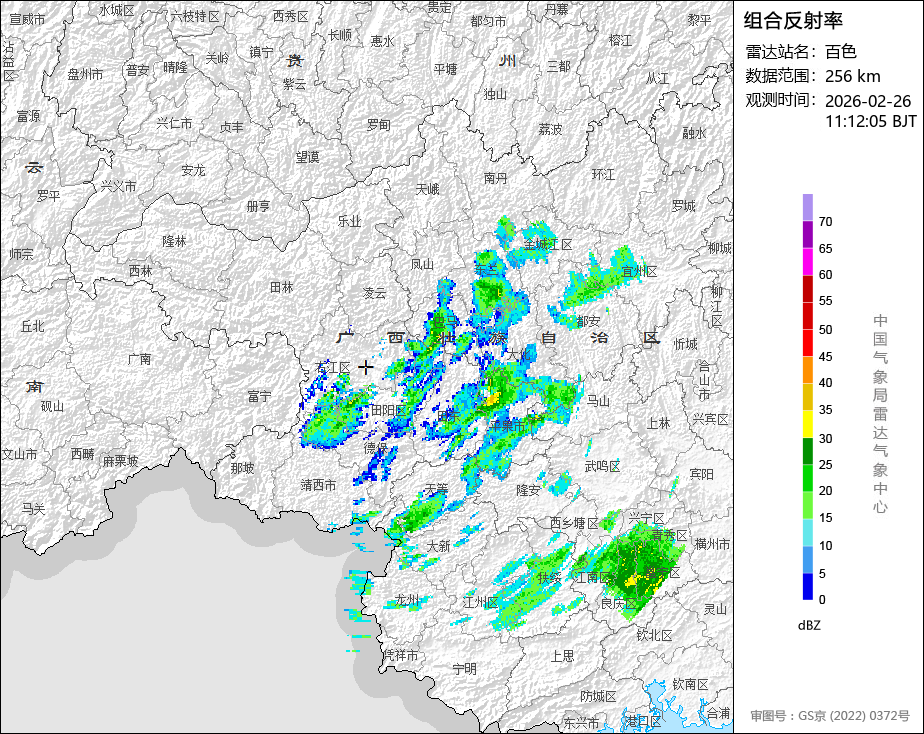The width and height of the screenshot is (924, 734).
Task: Click the 兴义市 map label
Action: pos(118,186)
